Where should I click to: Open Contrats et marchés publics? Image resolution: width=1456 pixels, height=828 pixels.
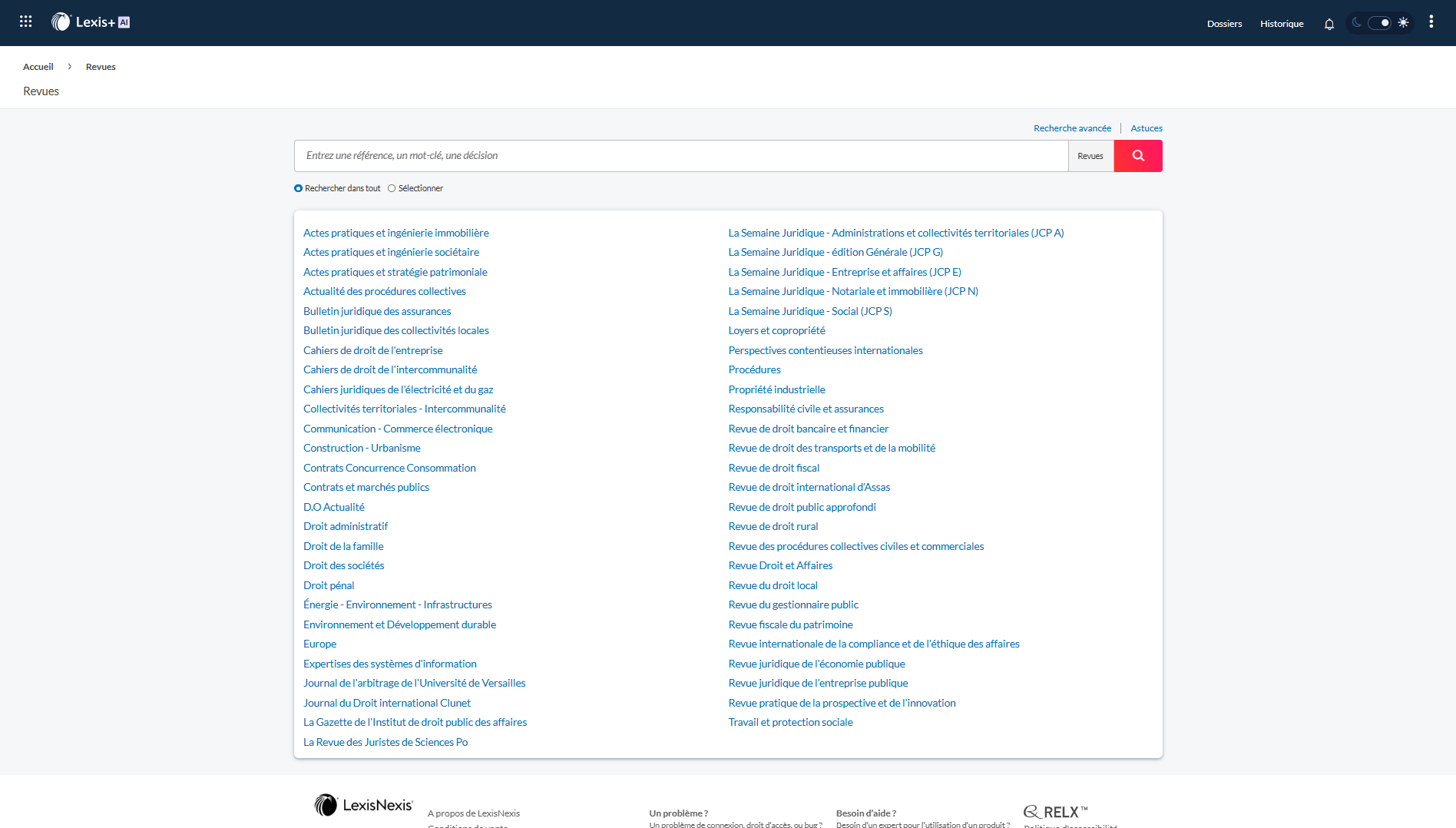(x=366, y=487)
